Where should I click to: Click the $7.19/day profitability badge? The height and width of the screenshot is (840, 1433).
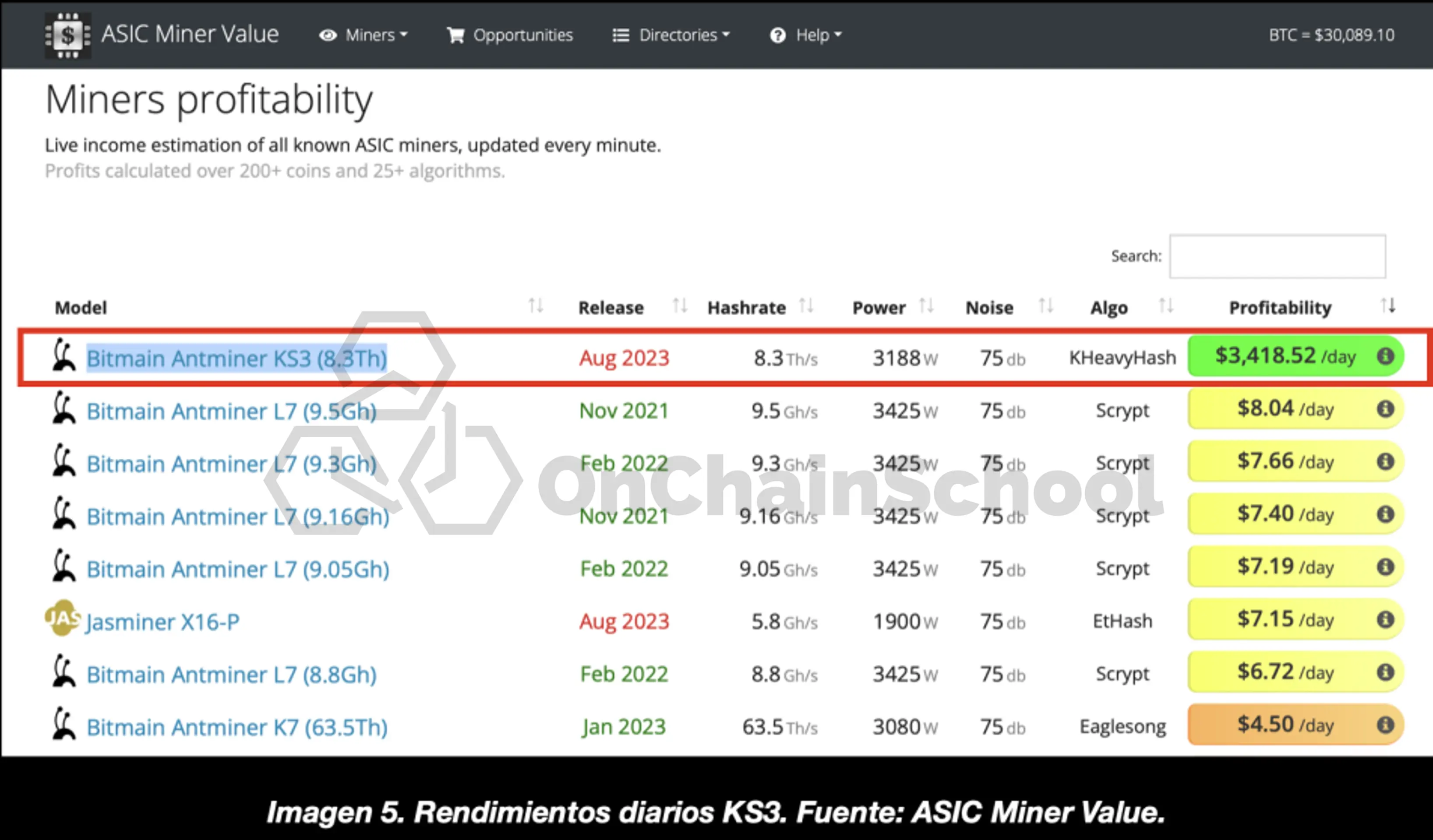coord(1295,566)
